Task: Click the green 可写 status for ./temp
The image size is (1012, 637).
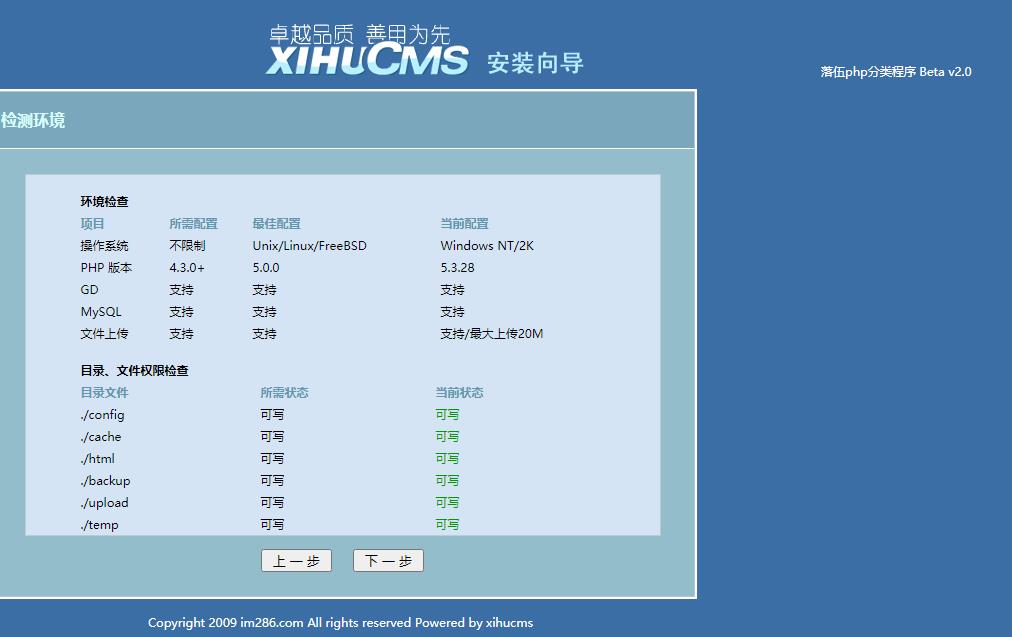Action: point(447,525)
